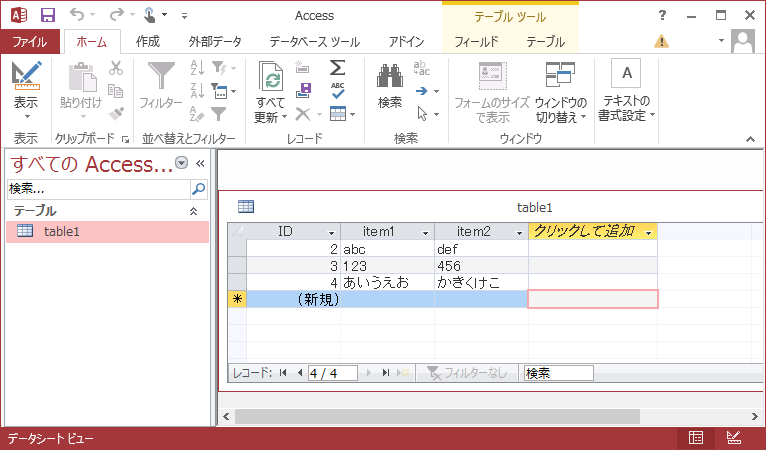
Task: Open the 外部データ ribbon tab
Action: [214, 41]
